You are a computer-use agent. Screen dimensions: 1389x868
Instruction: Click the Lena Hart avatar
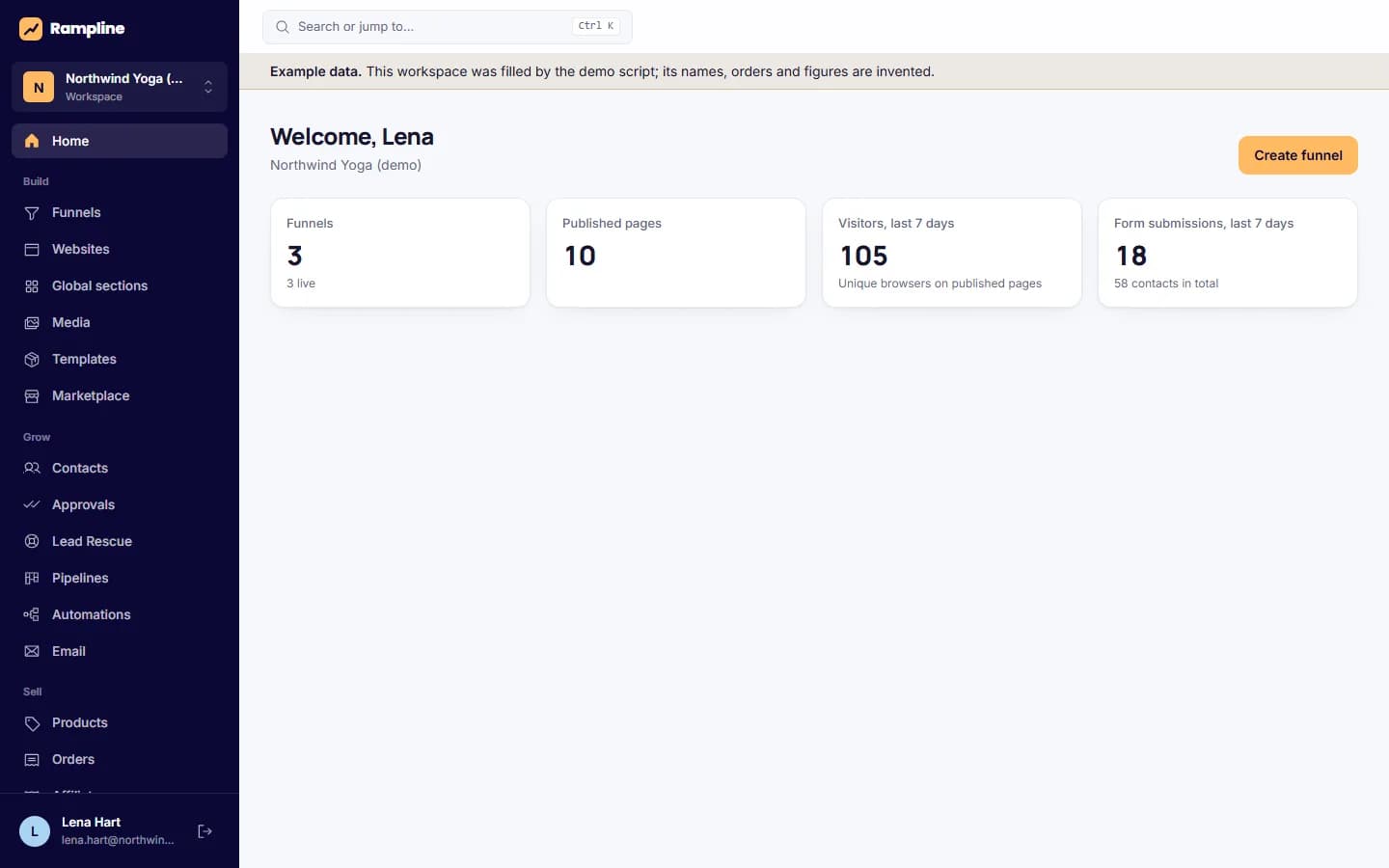click(35, 831)
